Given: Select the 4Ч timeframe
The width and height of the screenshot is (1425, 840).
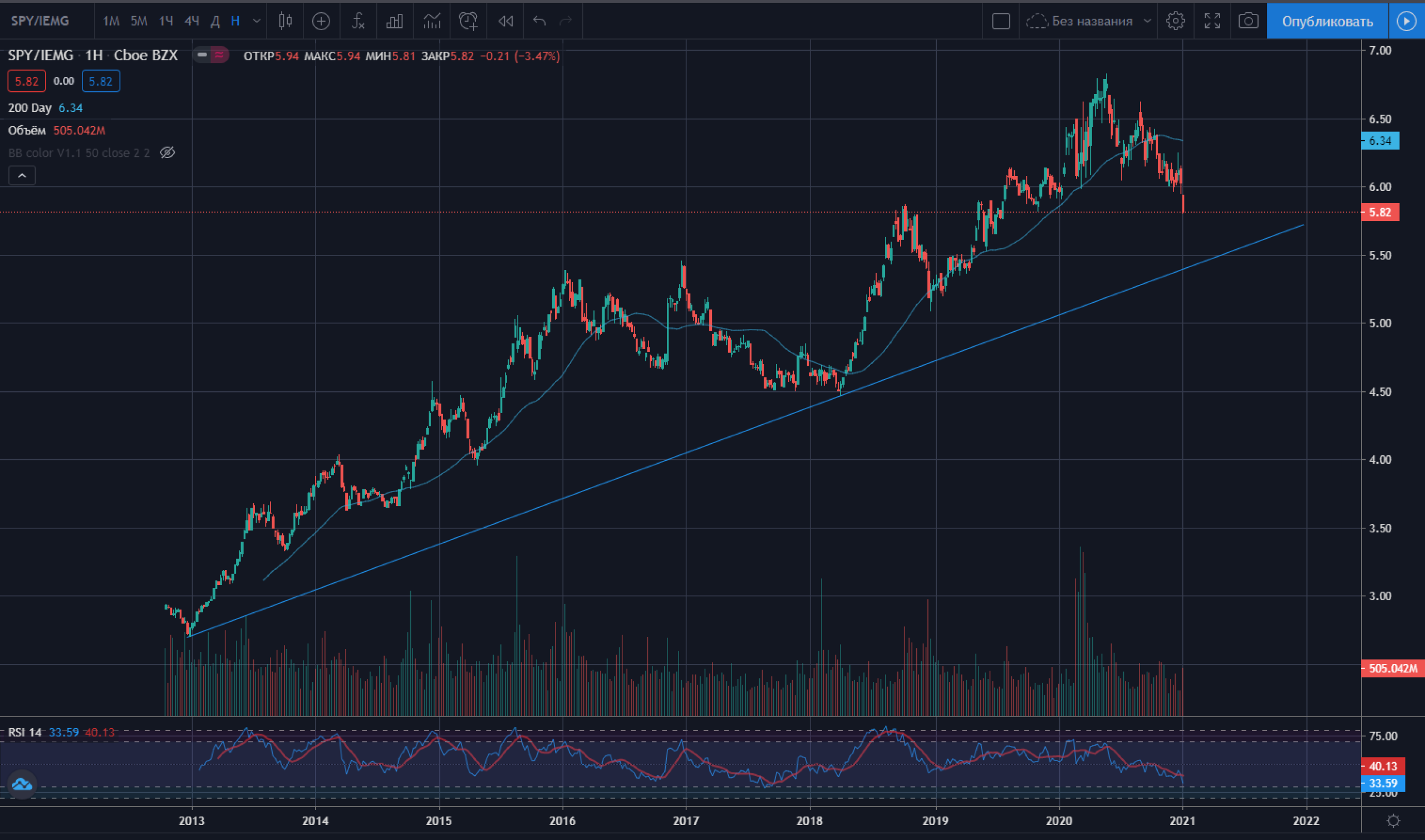Looking at the screenshot, I should pos(192,21).
